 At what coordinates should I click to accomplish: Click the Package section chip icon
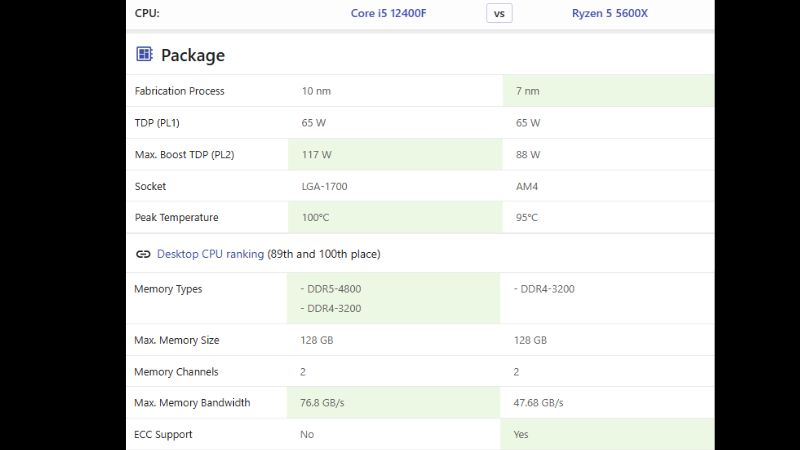tap(144, 54)
